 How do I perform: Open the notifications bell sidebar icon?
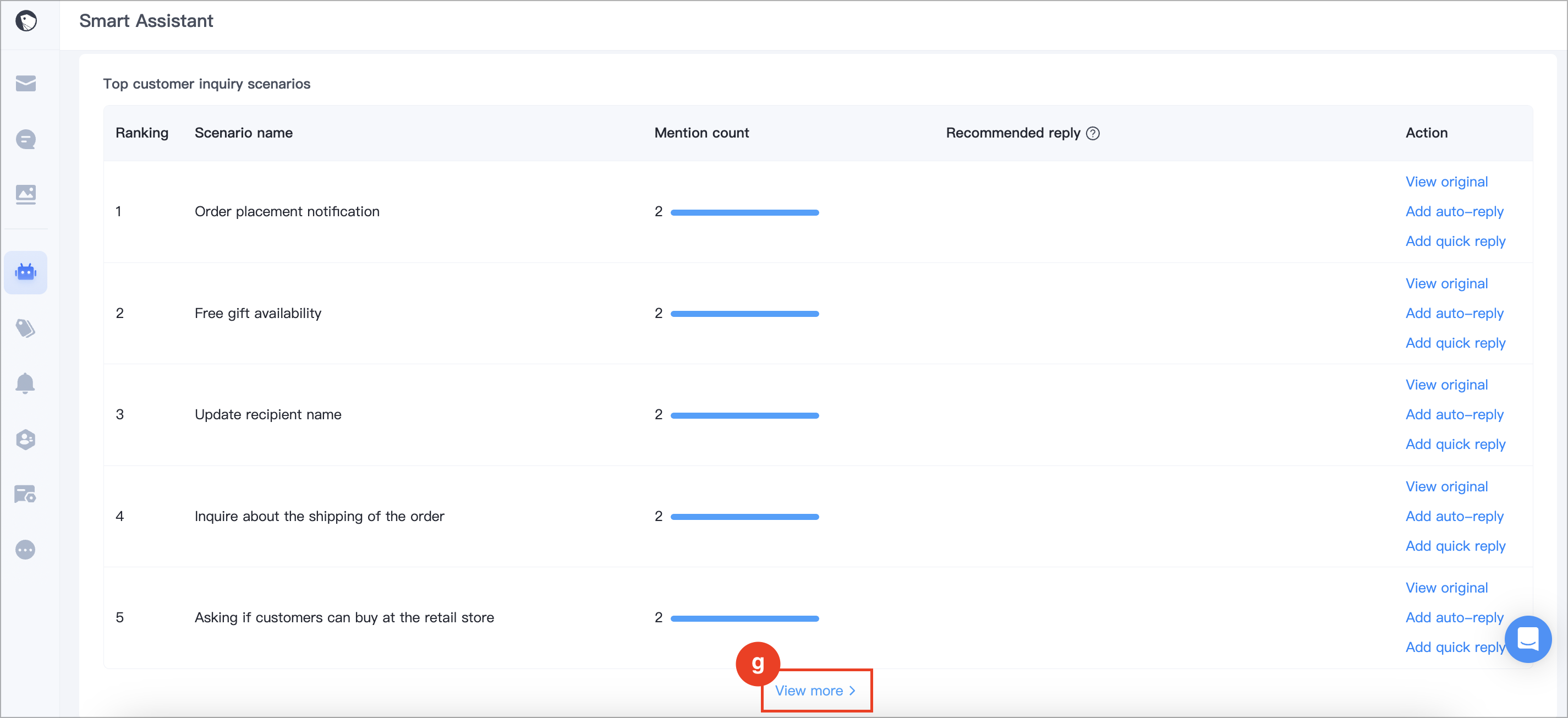25,383
